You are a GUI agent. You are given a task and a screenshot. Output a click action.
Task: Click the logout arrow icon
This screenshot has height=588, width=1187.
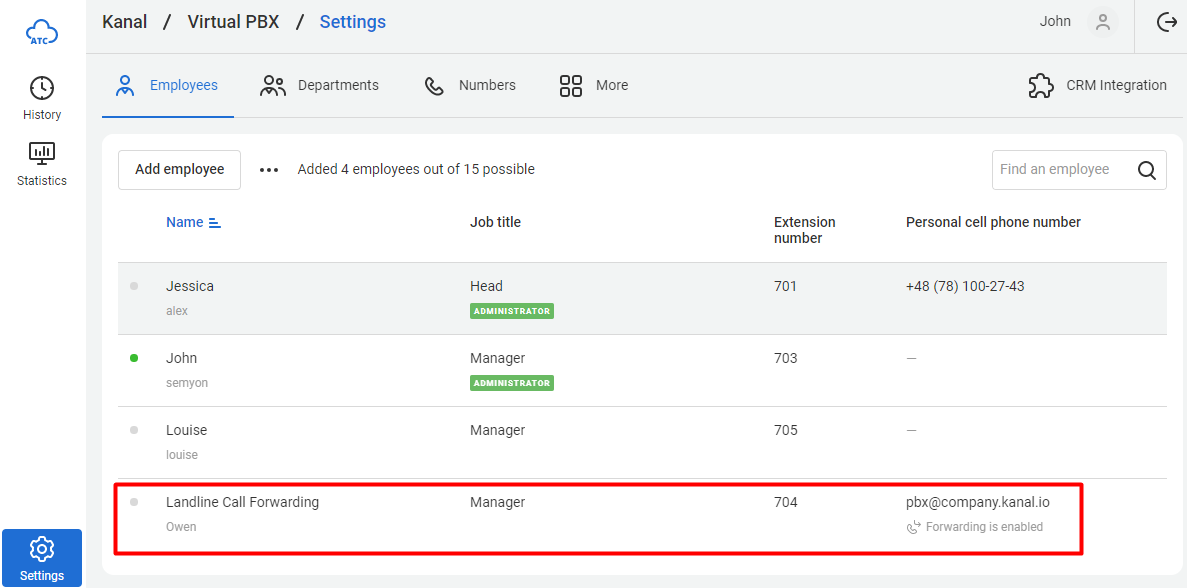(x=1166, y=22)
